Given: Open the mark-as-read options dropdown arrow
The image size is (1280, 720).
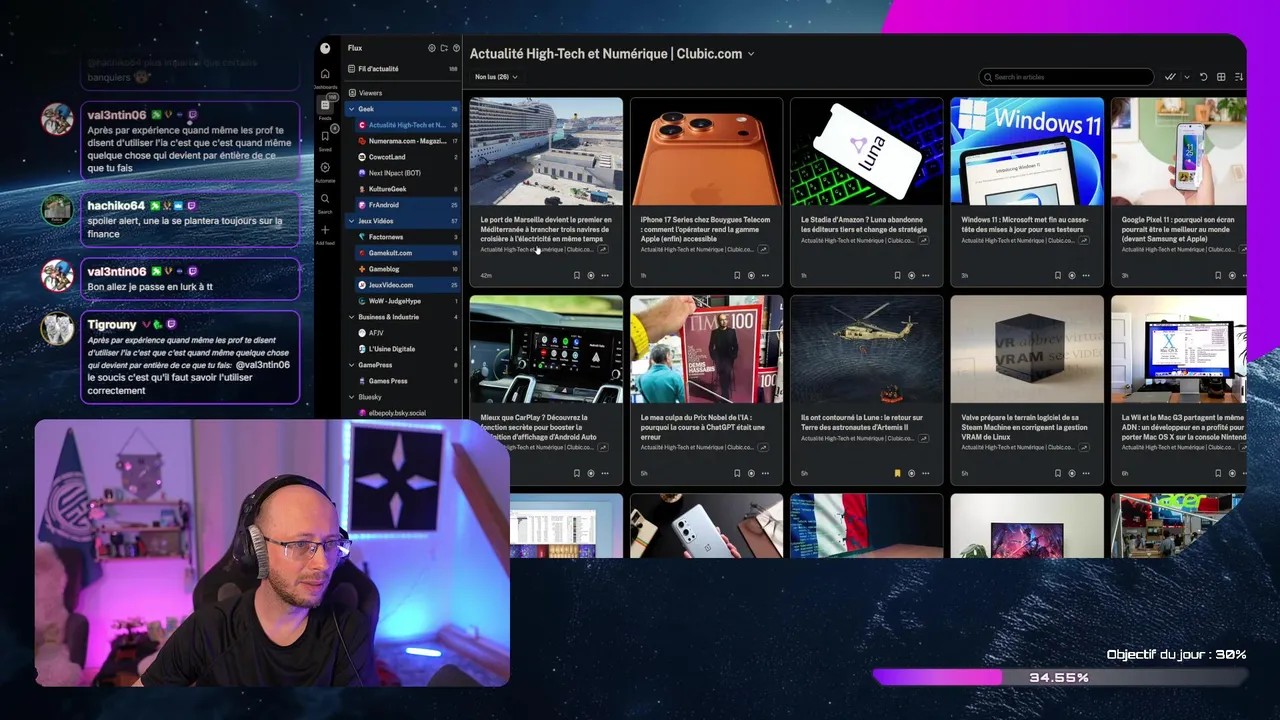Looking at the screenshot, I should [x=1187, y=77].
